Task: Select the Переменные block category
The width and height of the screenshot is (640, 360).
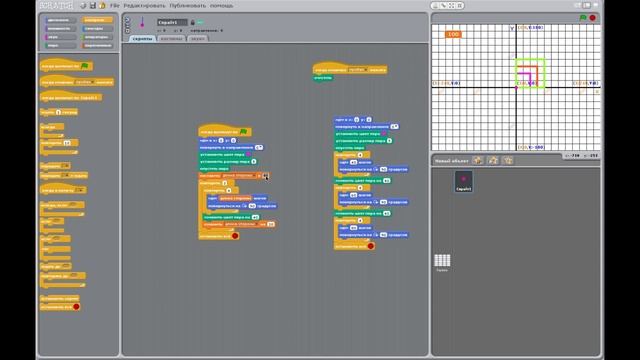Action: click(x=97, y=46)
